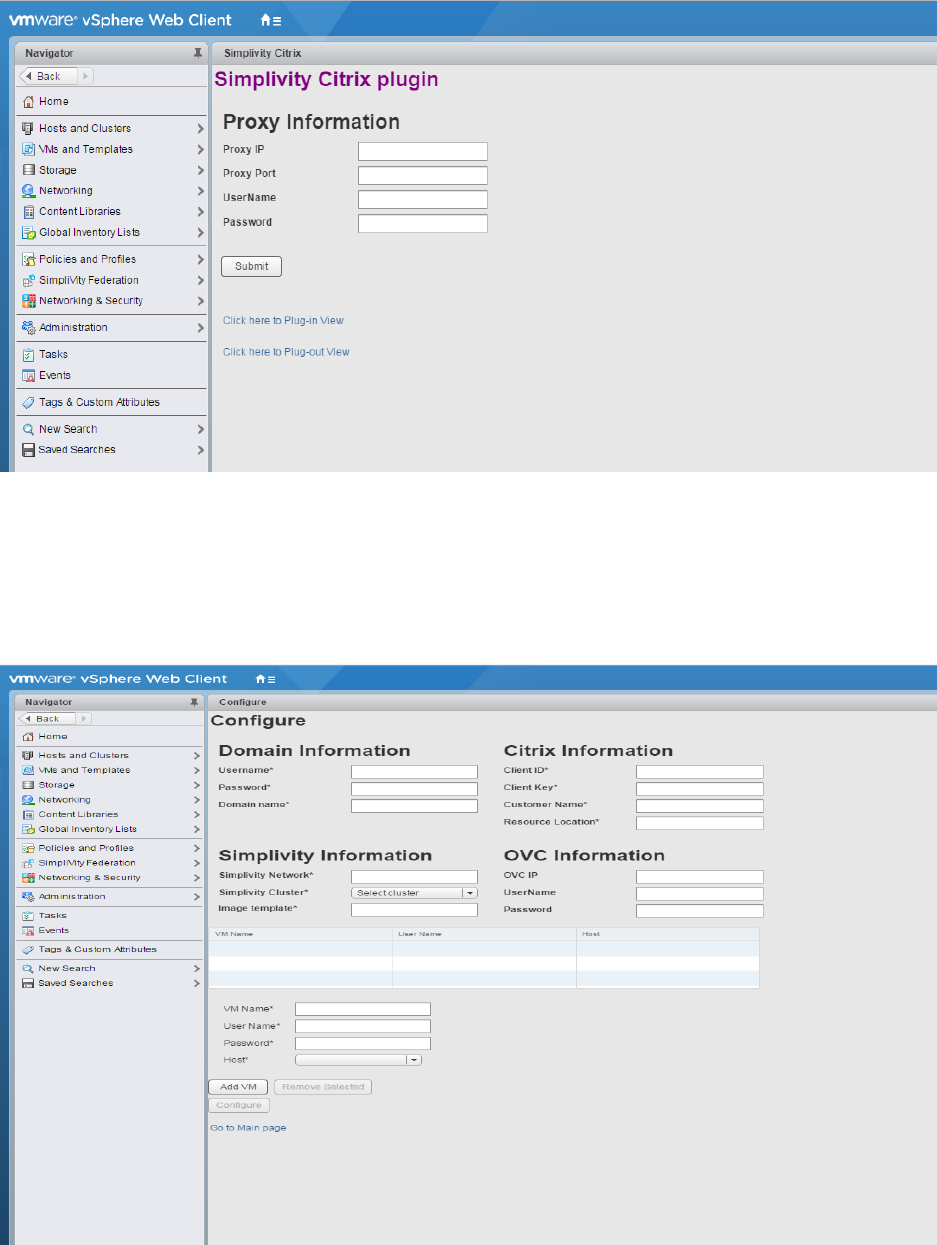Viewport: 937px width, 1245px height.
Task: Focus Proxy Information UserName field
Action: 423,199
